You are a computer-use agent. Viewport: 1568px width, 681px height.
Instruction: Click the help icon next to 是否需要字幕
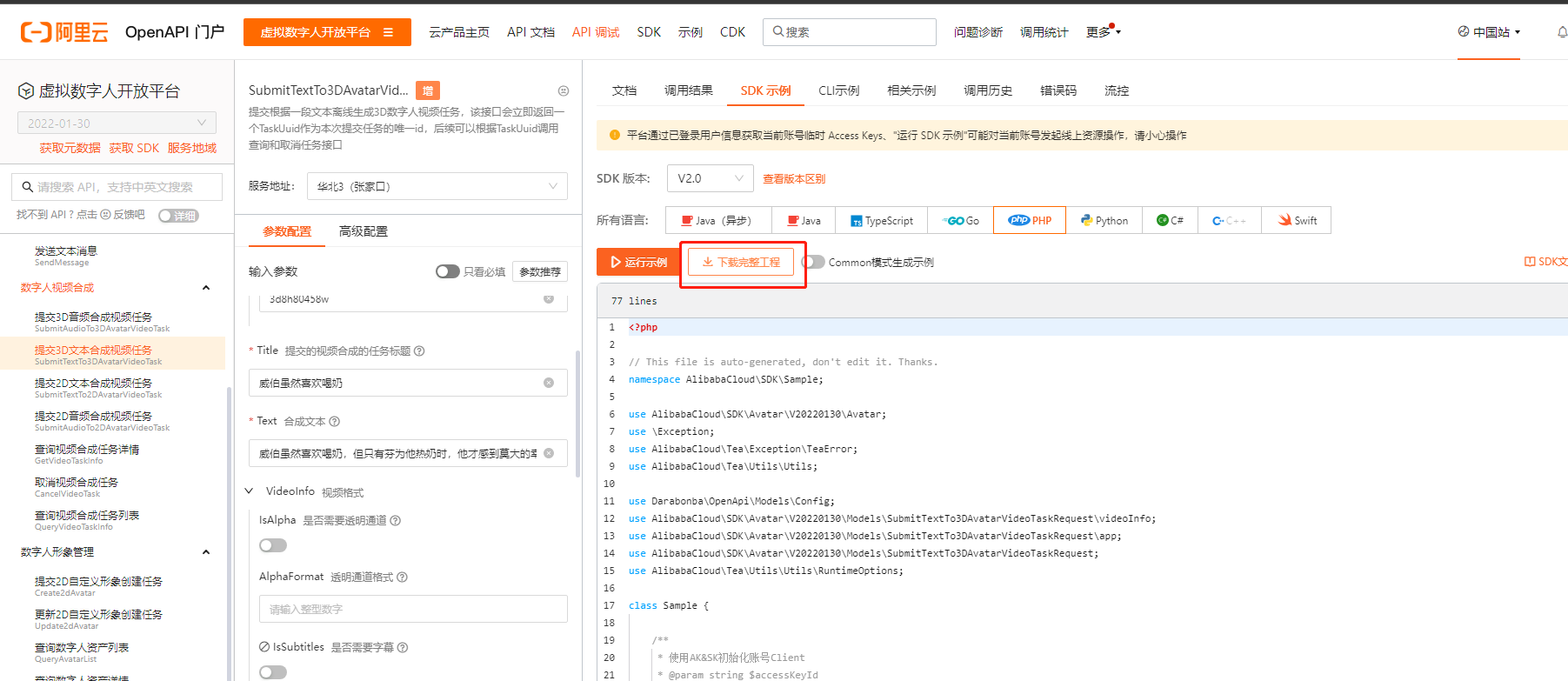click(x=403, y=648)
